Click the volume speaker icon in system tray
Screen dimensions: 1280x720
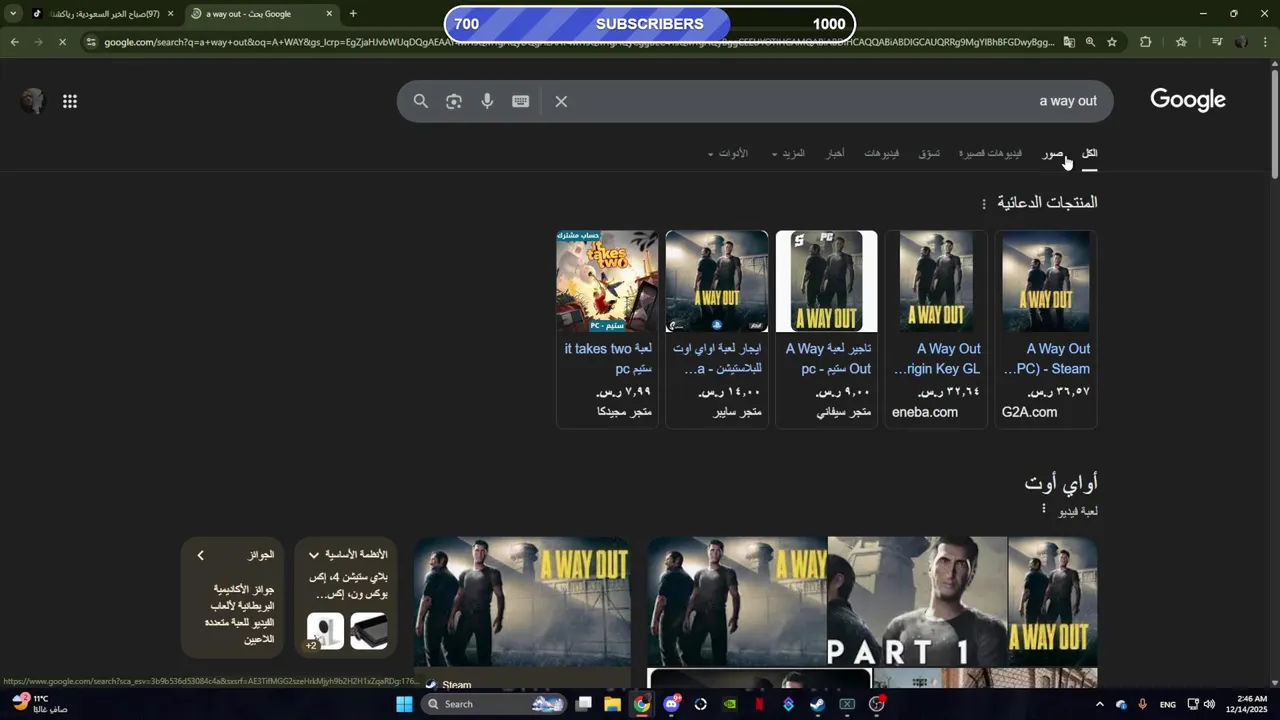coord(1209,704)
